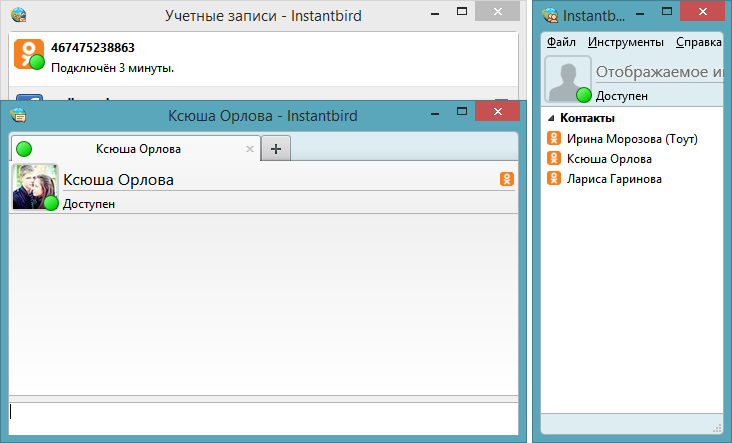Screen dimensions: 732x443
Task: Collapse the Контакты group
Action: pyautogui.click(x=551, y=118)
